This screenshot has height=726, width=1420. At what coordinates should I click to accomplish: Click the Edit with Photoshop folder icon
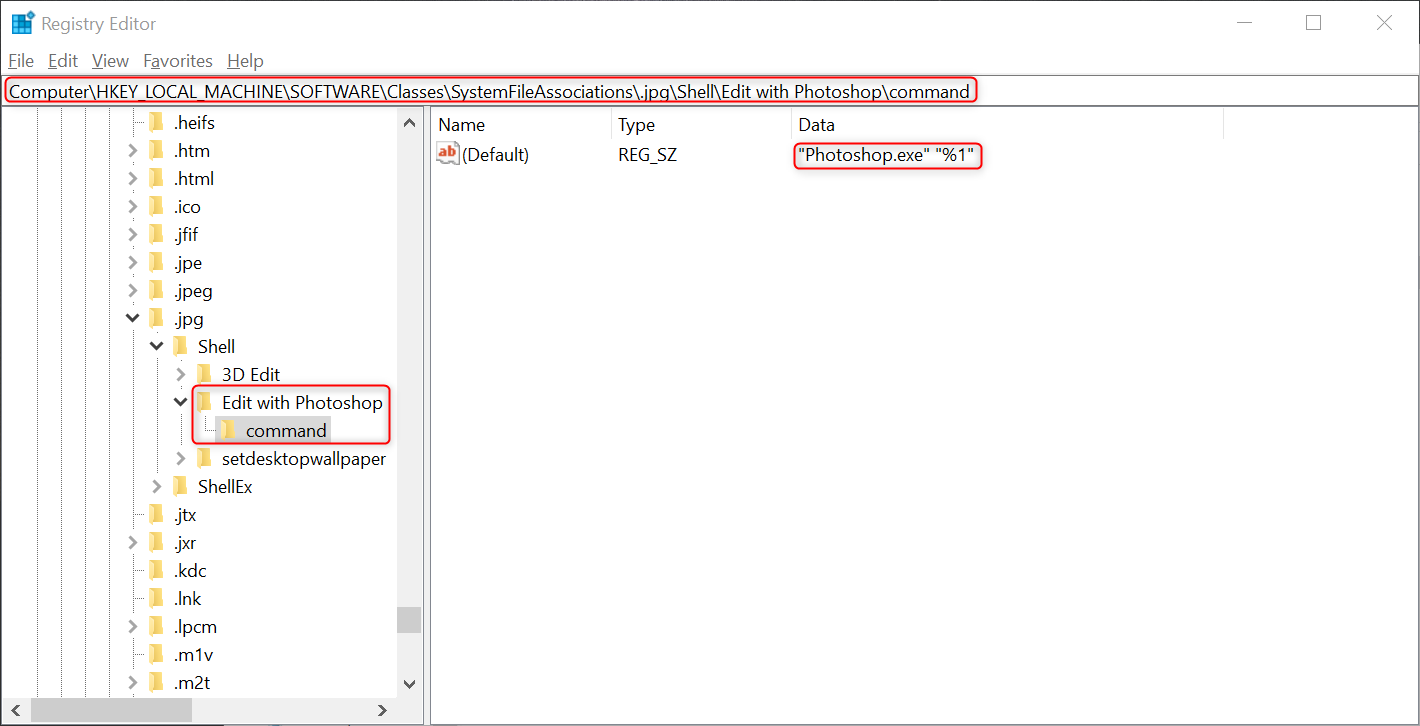point(204,403)
